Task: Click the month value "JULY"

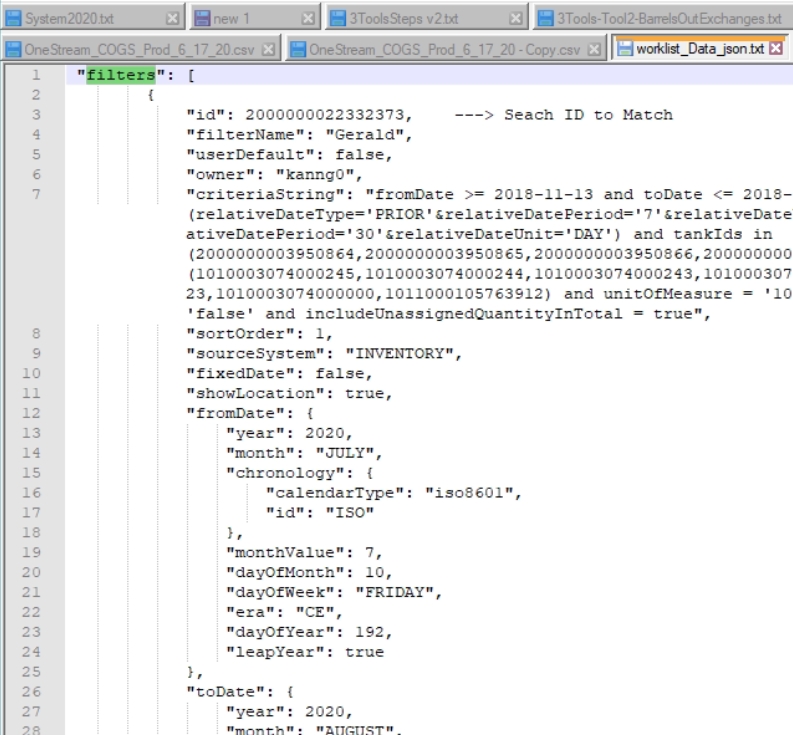Action: tap(345, 453)
